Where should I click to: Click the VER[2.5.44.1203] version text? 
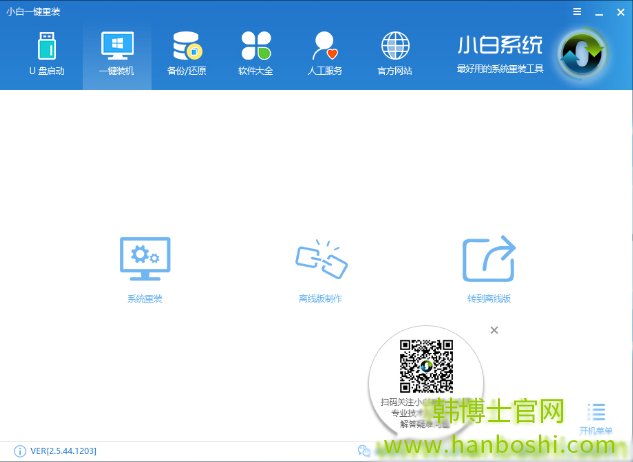64,451
